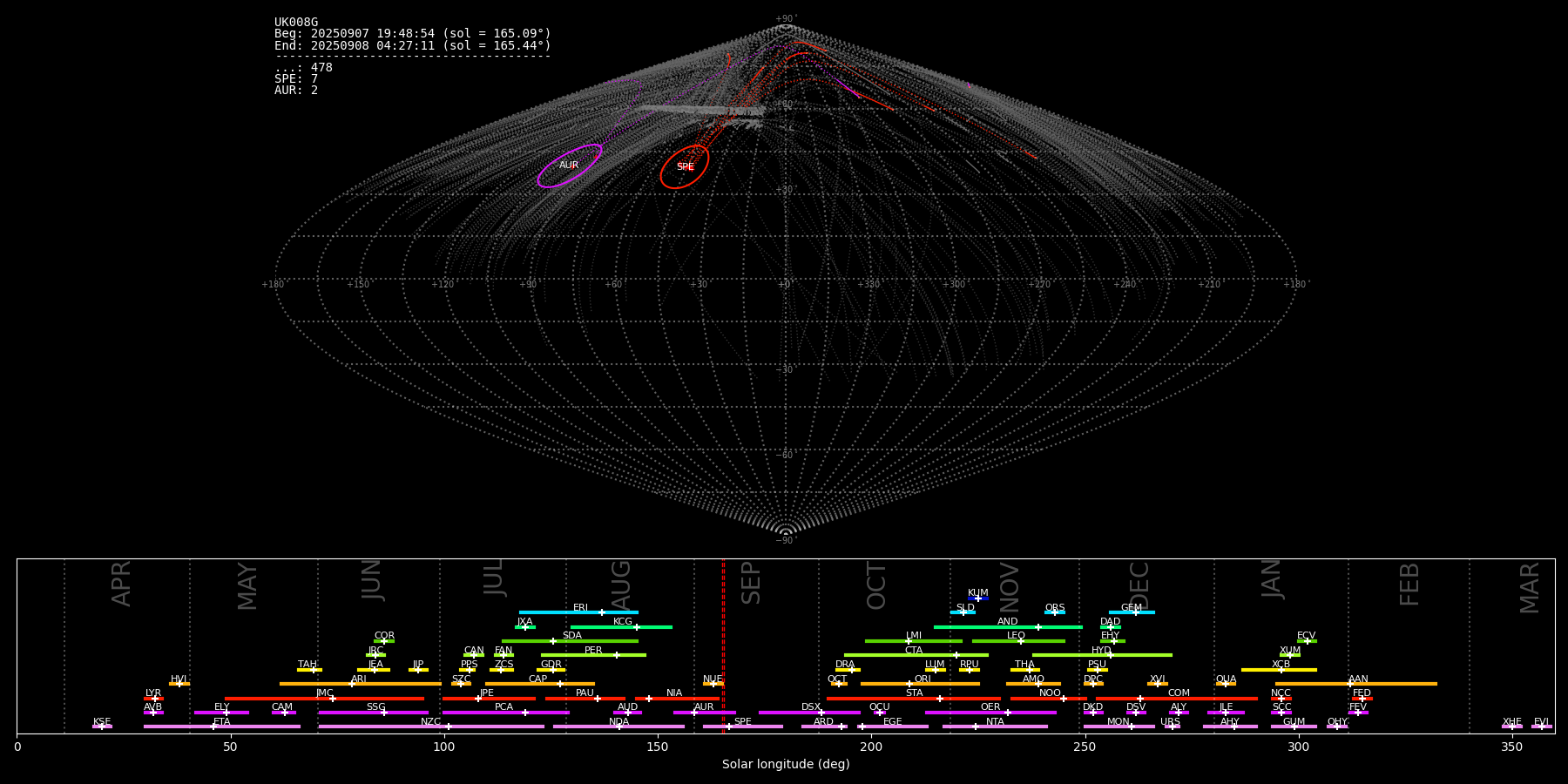Click the ORI shower label in timeline
Viewport: 1568px width, 784px height.
pos(923,679)
